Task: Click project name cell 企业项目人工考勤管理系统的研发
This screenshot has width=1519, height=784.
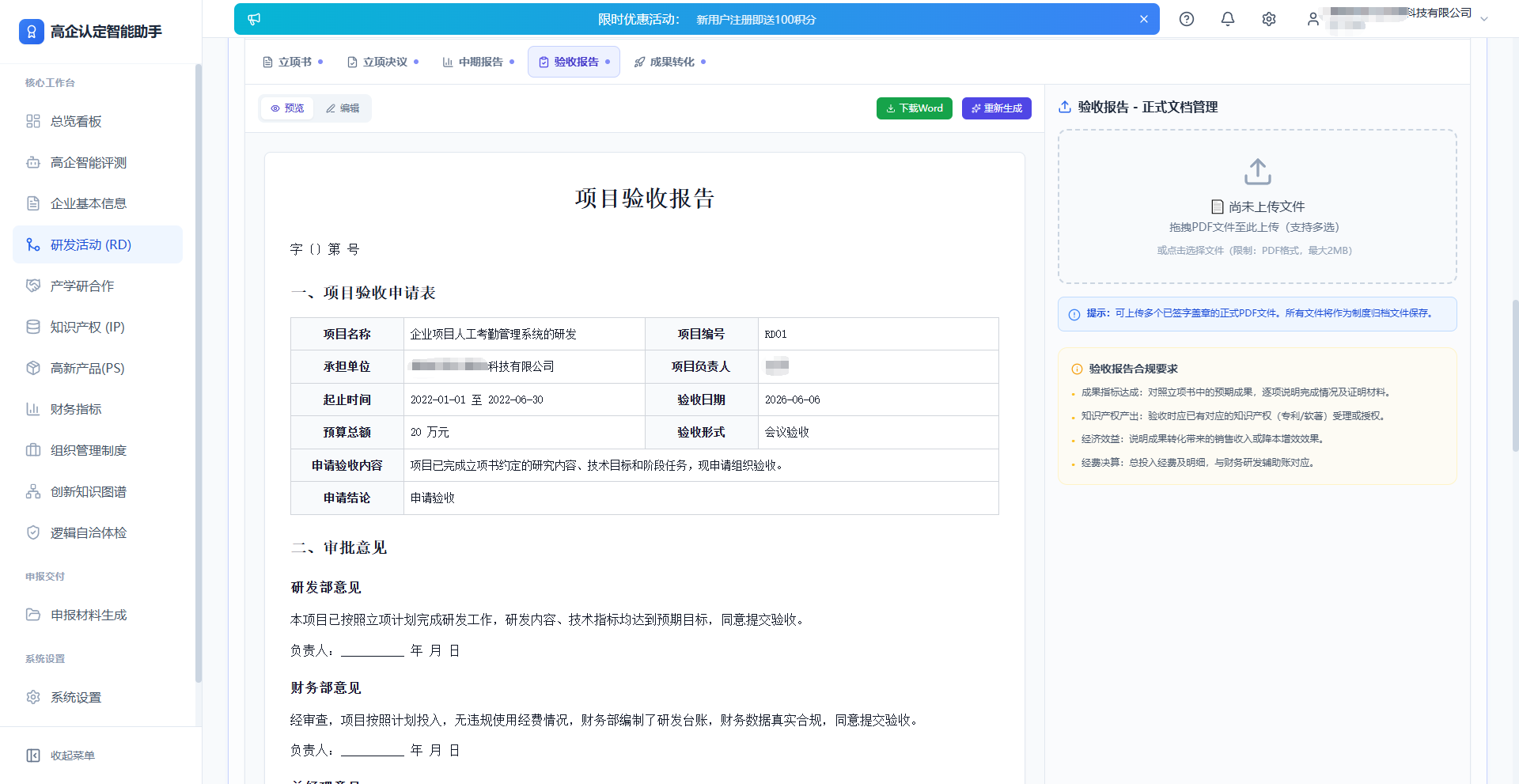Action: pos(525,334)
